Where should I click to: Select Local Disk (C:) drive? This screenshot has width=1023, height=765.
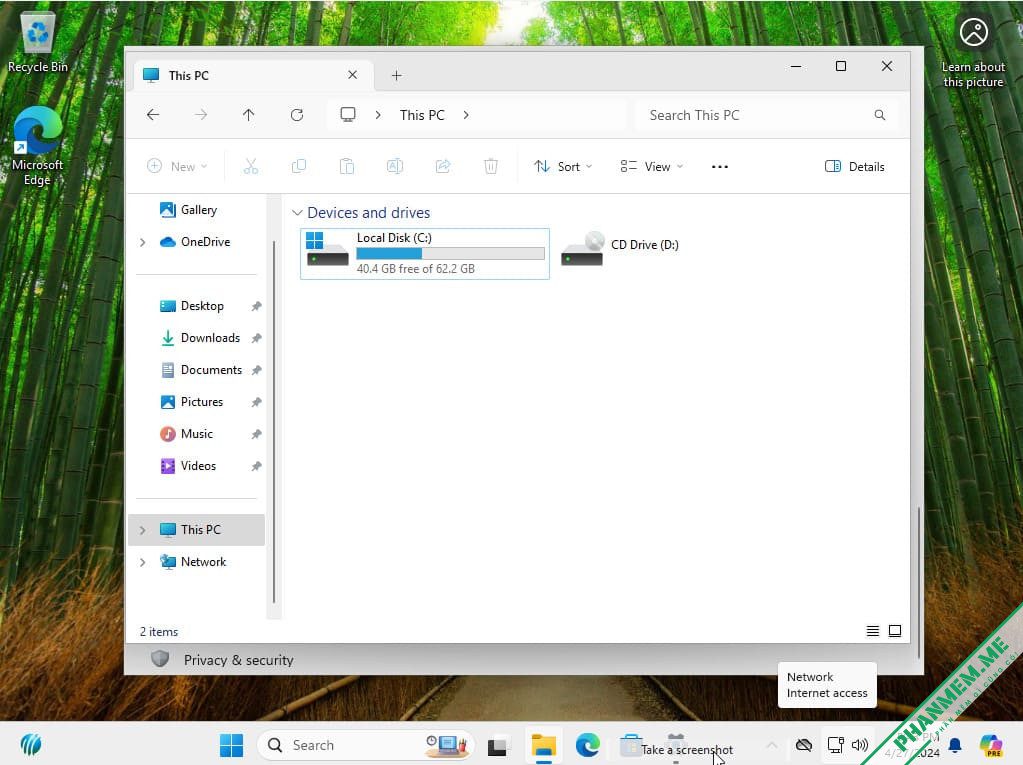point(425,254)
